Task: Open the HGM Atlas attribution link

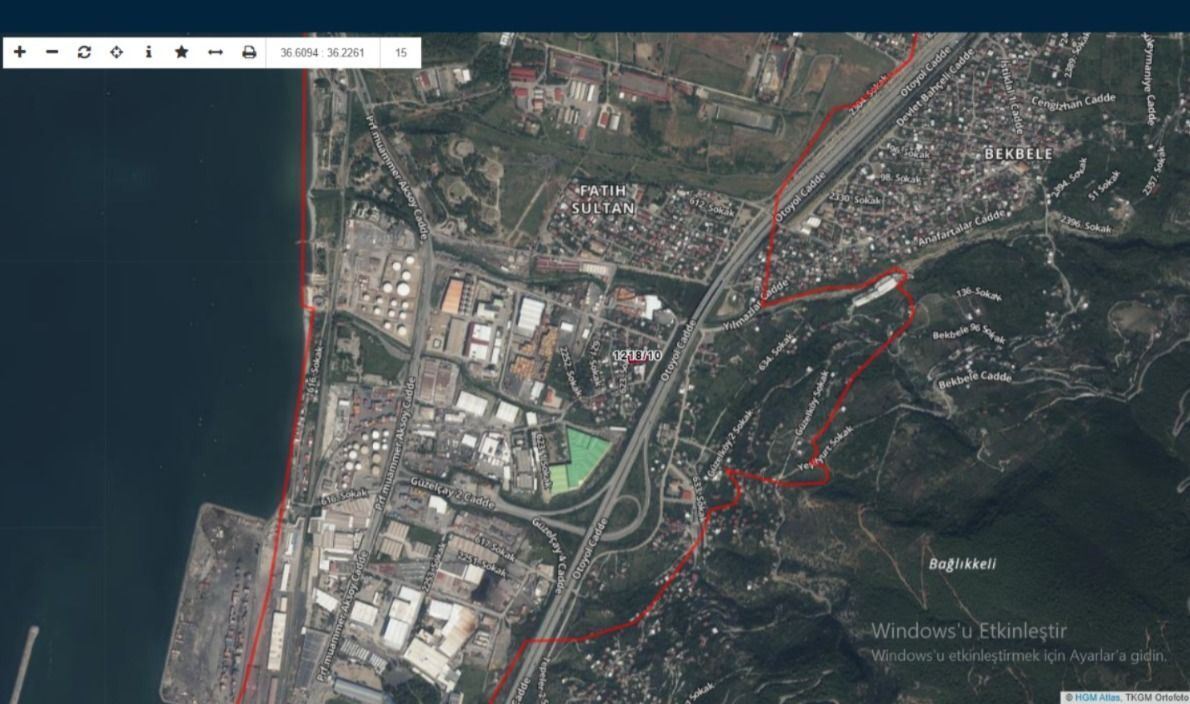Action: (1097, 697)
